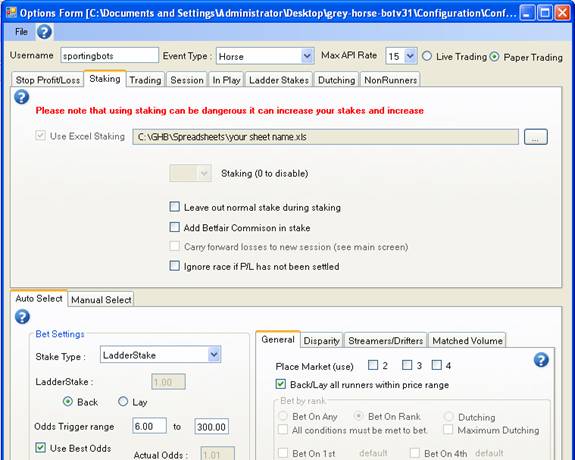575x460 pixels.
Task: Click the help icon in General tab panel
Action: click(x=541, y=360)
